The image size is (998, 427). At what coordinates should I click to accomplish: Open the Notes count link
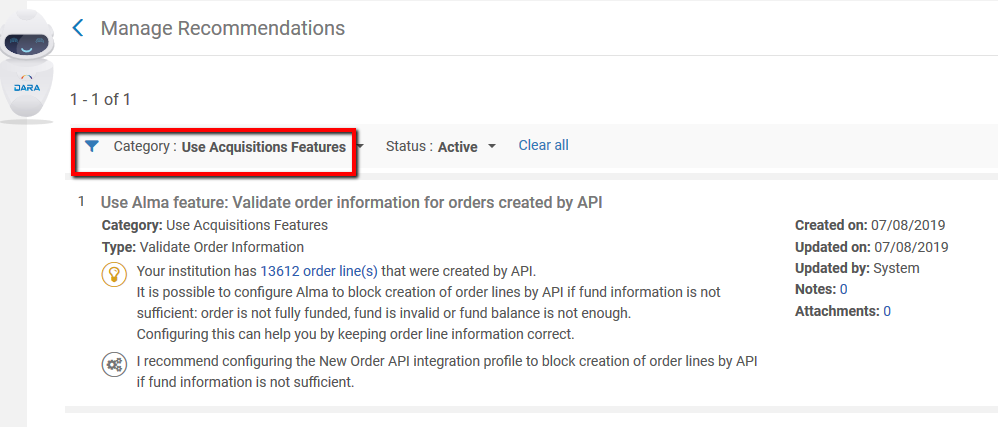pos(843,290)
